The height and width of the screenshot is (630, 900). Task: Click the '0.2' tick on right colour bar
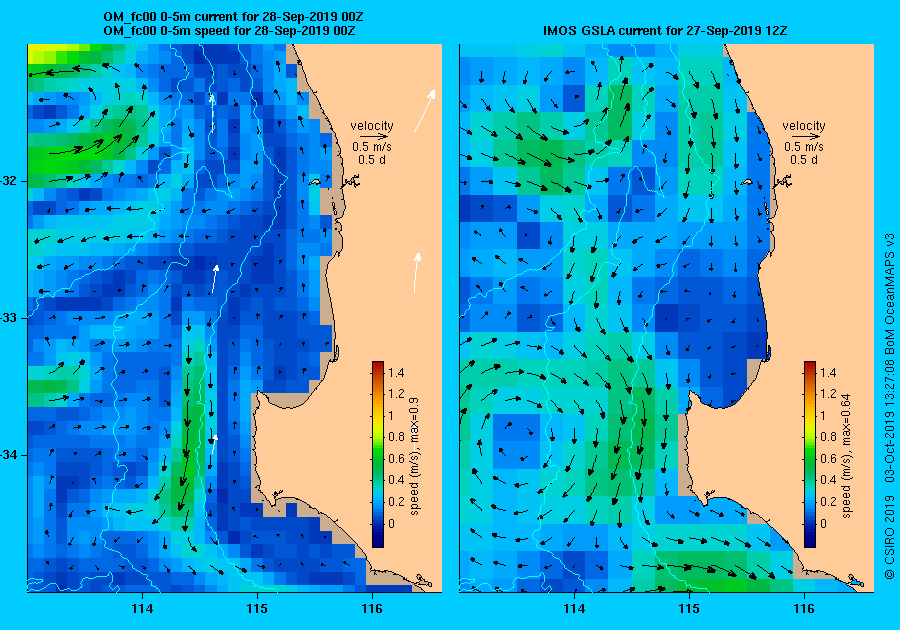(x=828, y=501)
